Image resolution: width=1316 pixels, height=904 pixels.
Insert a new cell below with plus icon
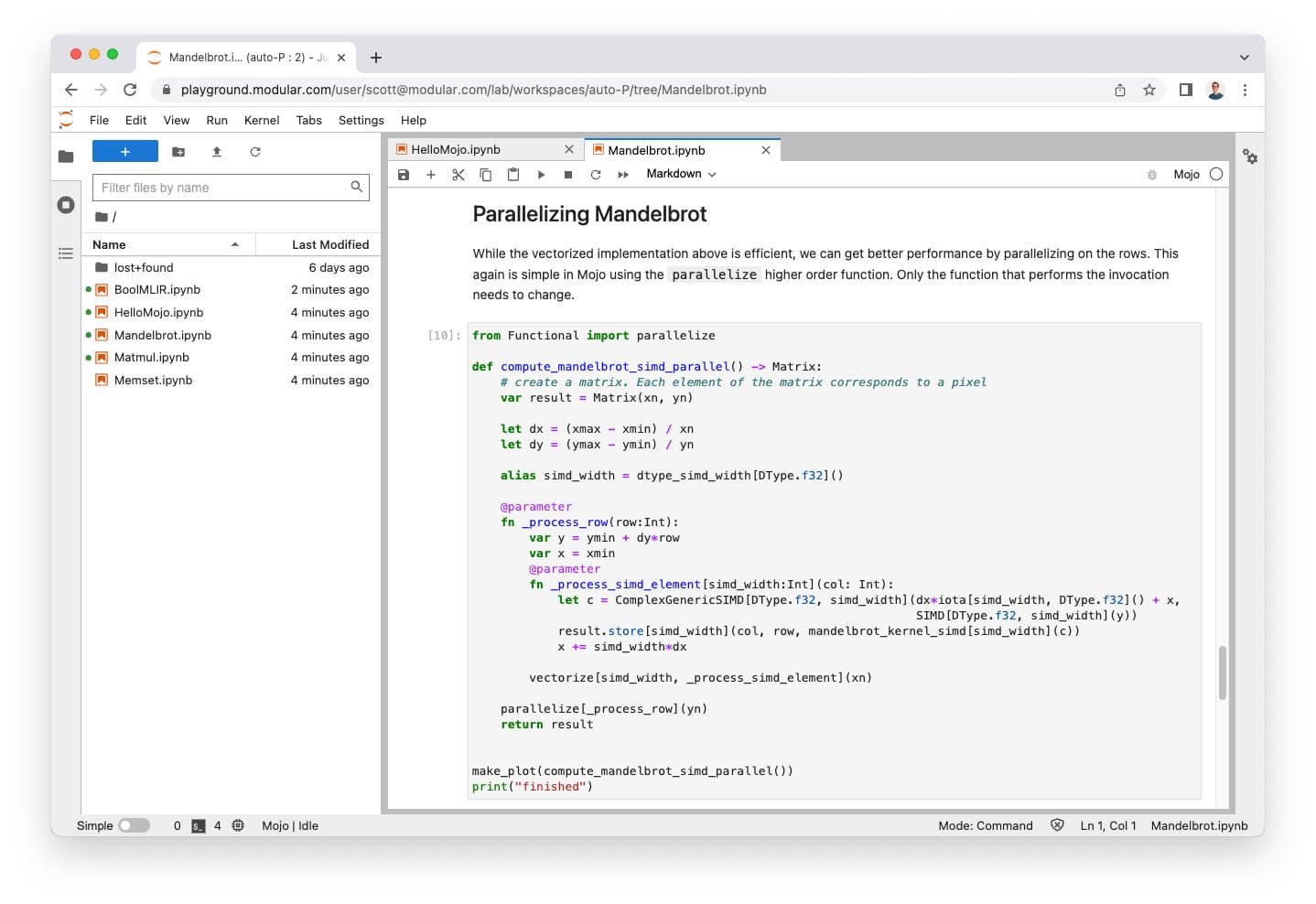pos(431,175)
